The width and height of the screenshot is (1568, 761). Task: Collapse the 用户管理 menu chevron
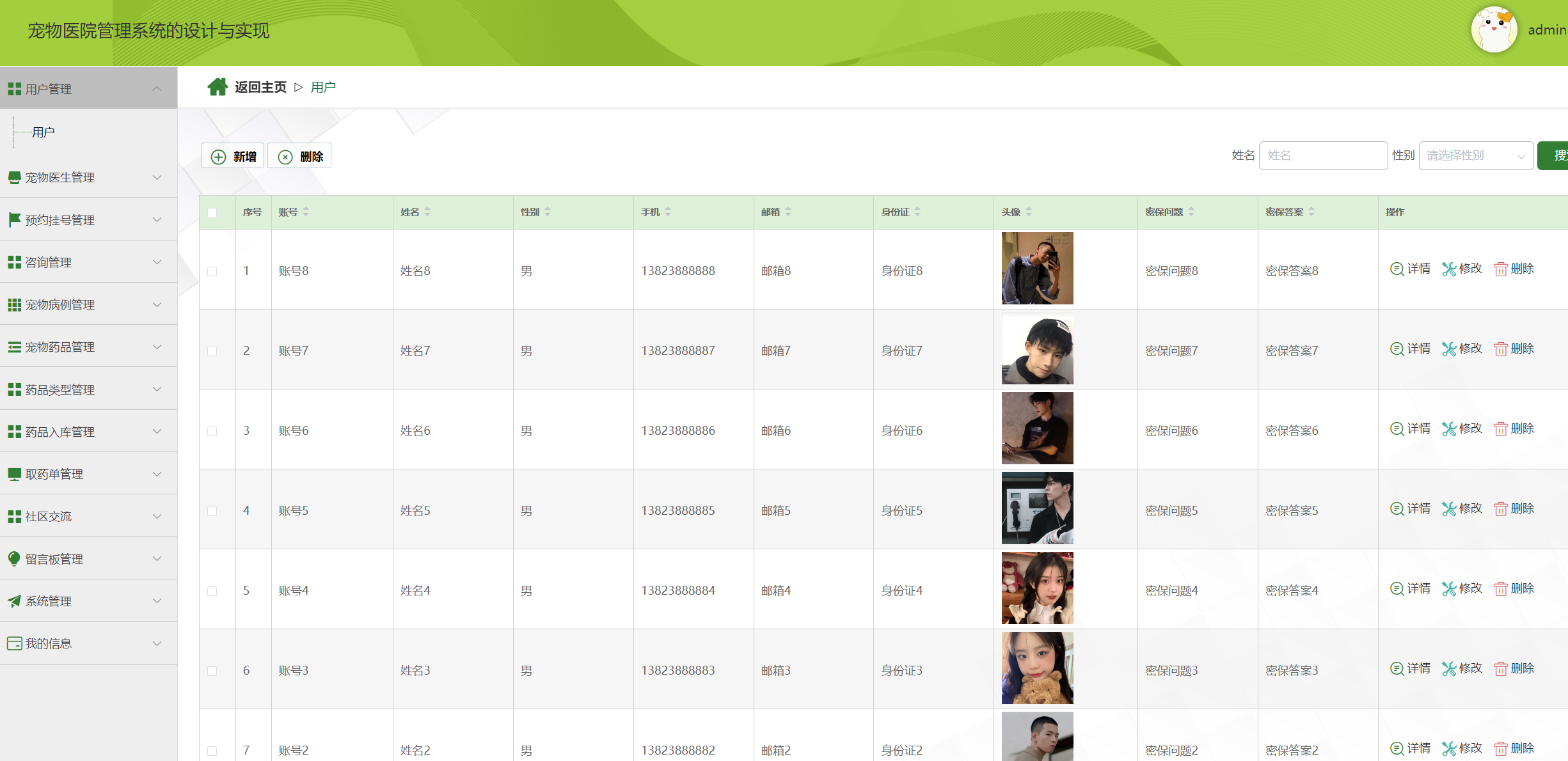pyautogui.click(x=157, y=88)
